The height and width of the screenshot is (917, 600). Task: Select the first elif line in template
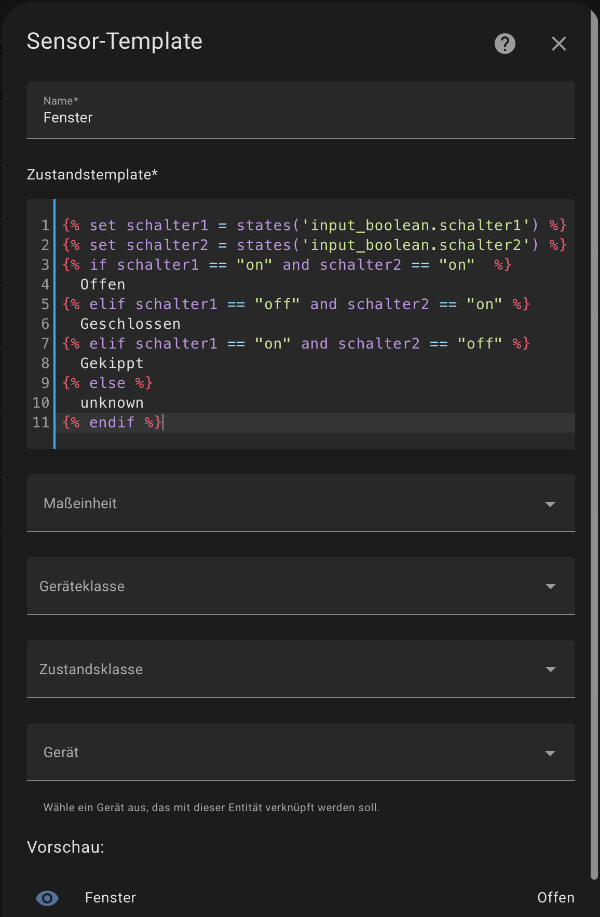click(x=295, y=304)
